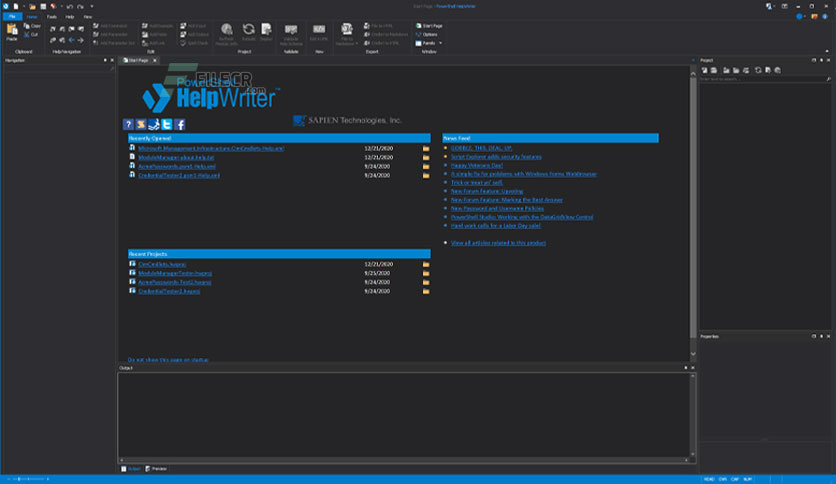The image size is (836, 484).
Task: Open the File ribbon tab
Action: pyautogui.click(x=12, y=17)
